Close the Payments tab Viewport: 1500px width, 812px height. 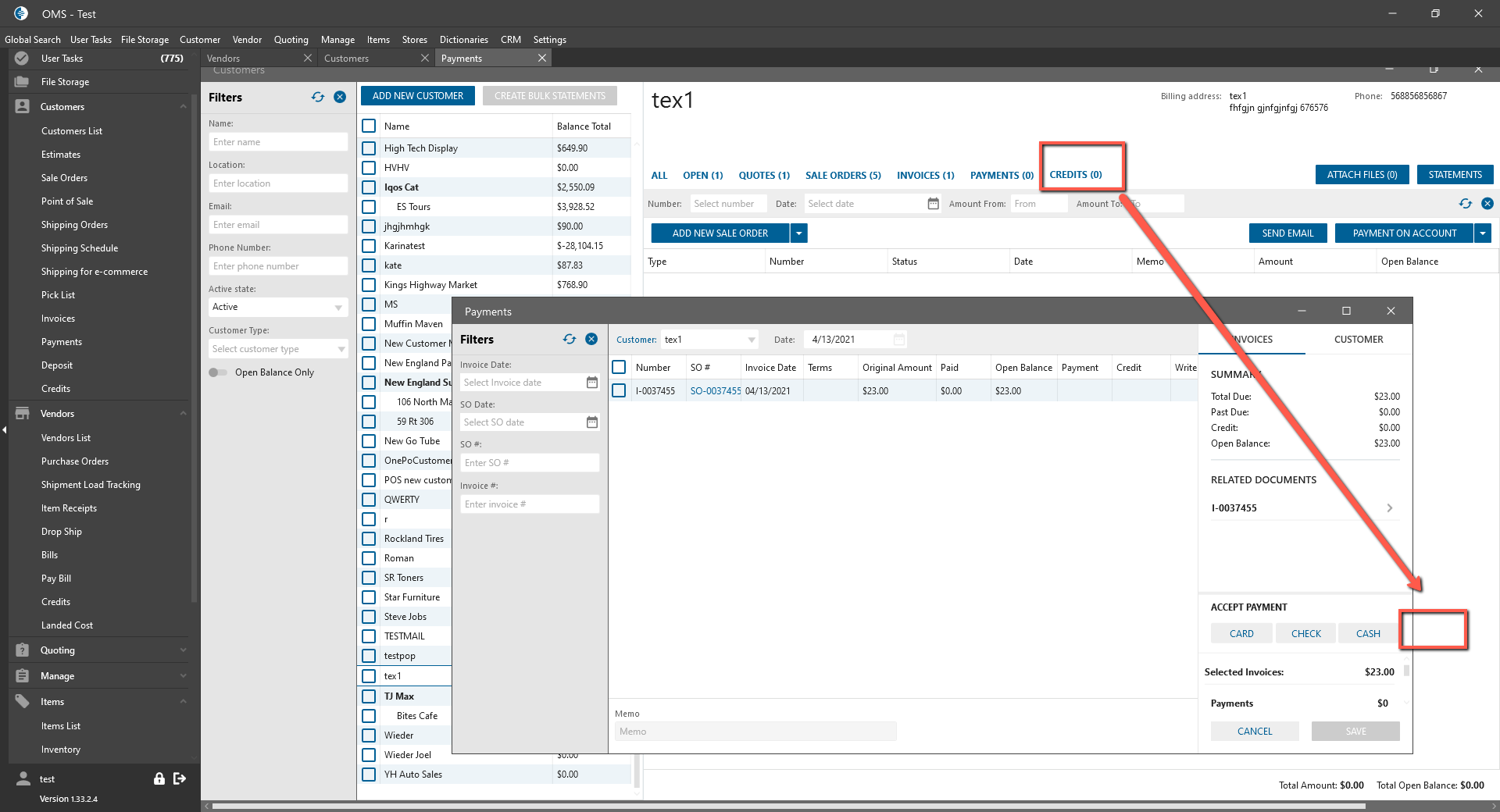click(542, 59)
